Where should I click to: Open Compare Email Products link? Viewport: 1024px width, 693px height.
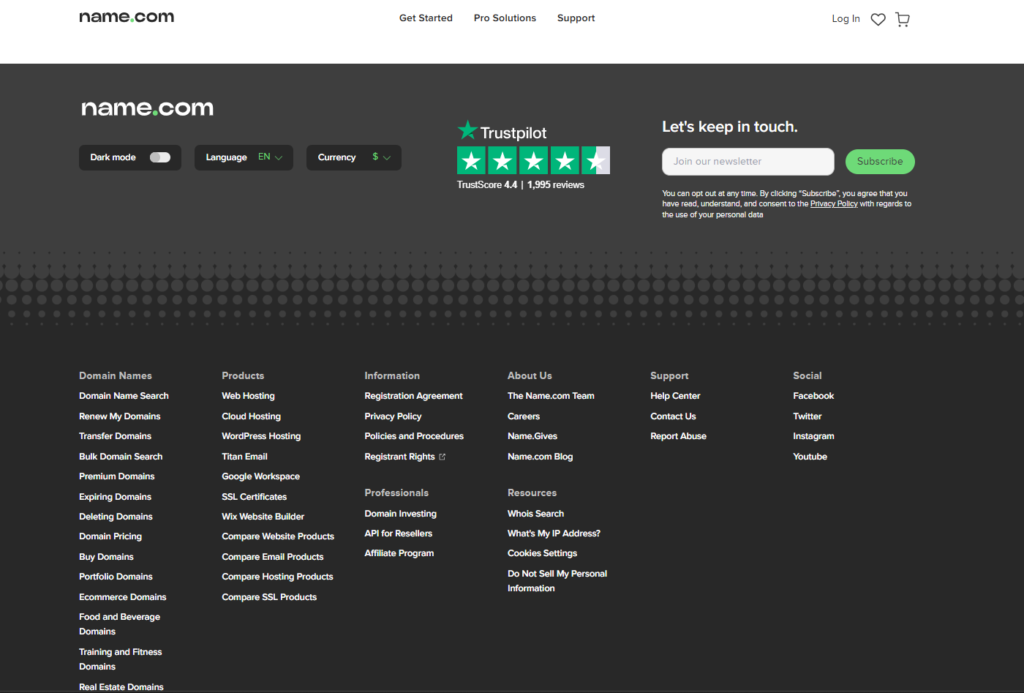[272, 556]
